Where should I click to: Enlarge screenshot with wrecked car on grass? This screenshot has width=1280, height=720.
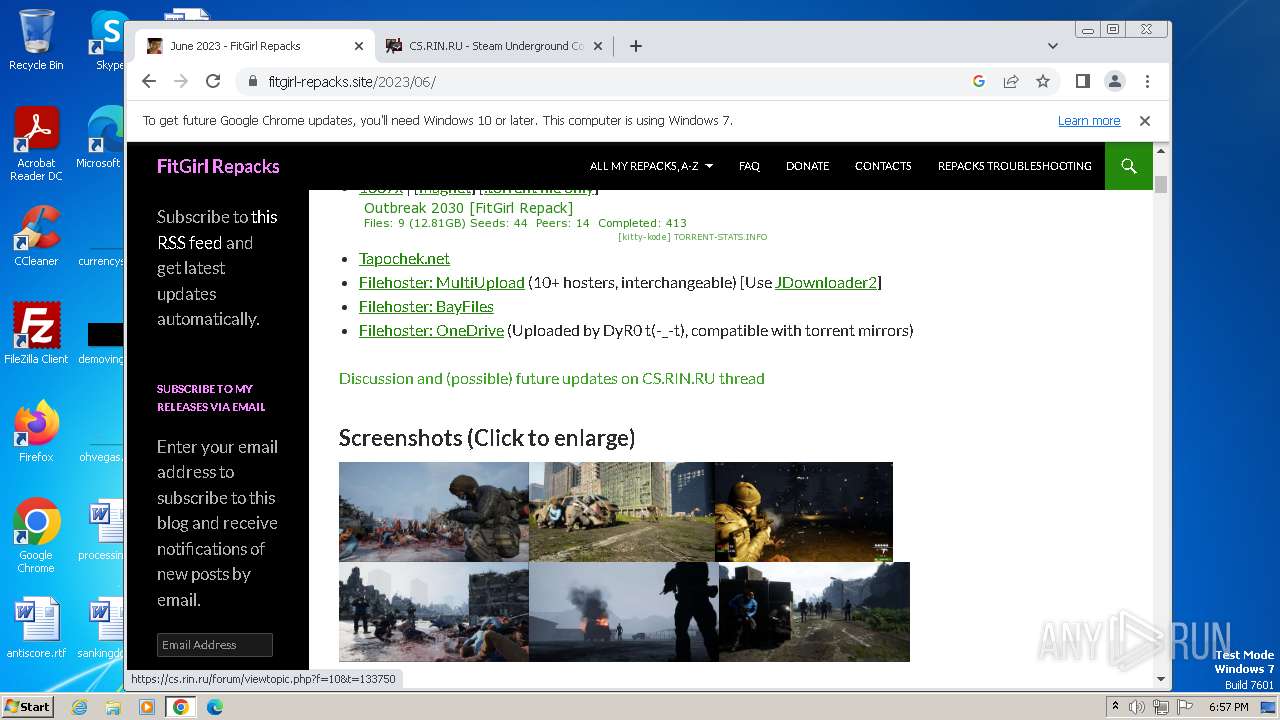pyautogui.click(x=622, y=511)
